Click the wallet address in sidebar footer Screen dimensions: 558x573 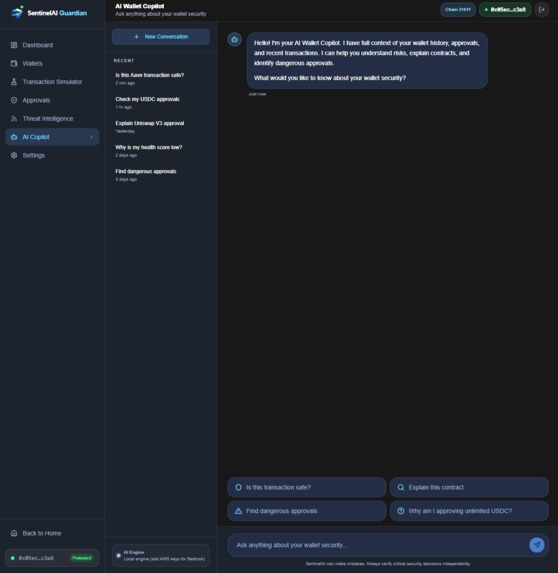(36, 558)
